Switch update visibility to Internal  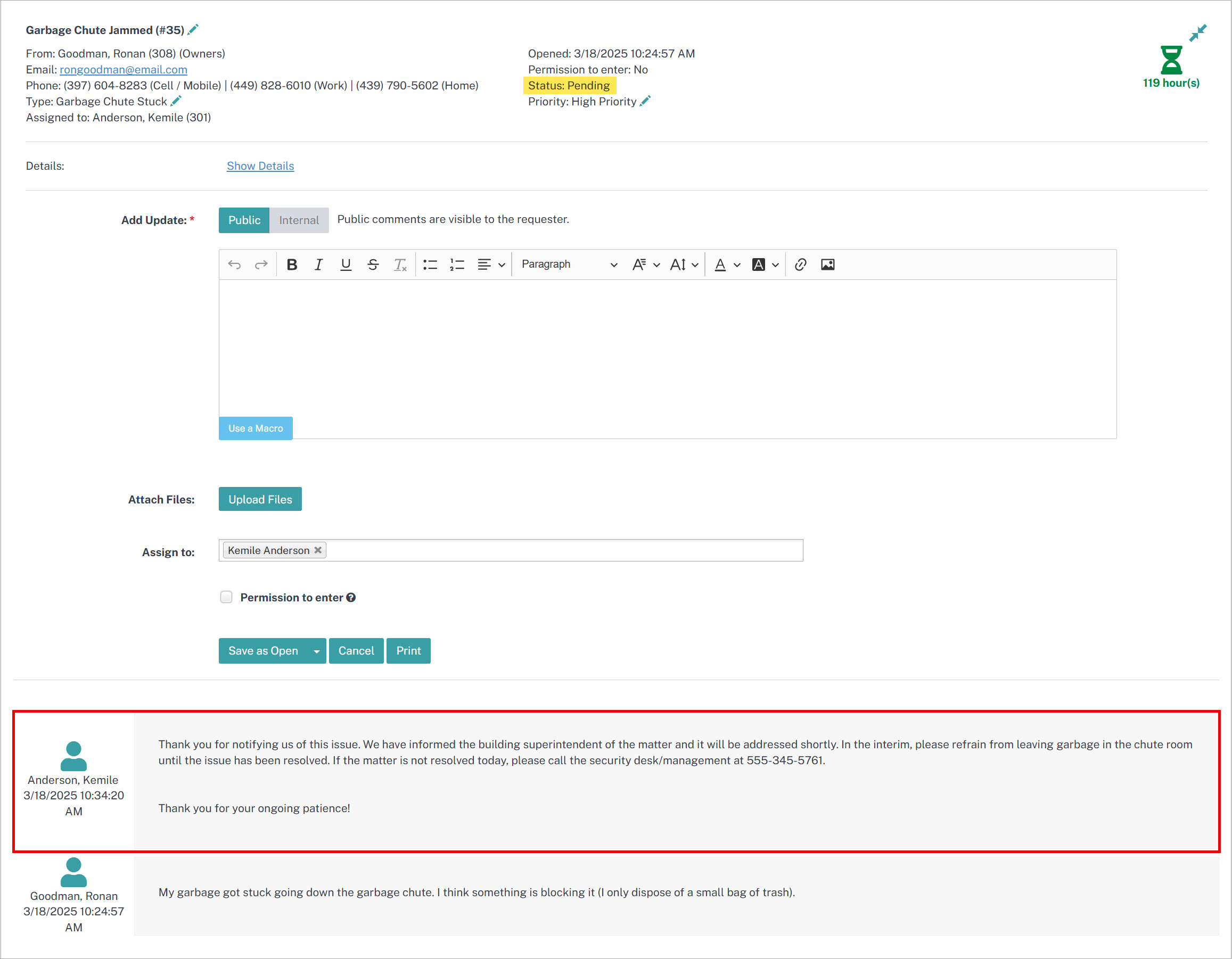(299, 220)
